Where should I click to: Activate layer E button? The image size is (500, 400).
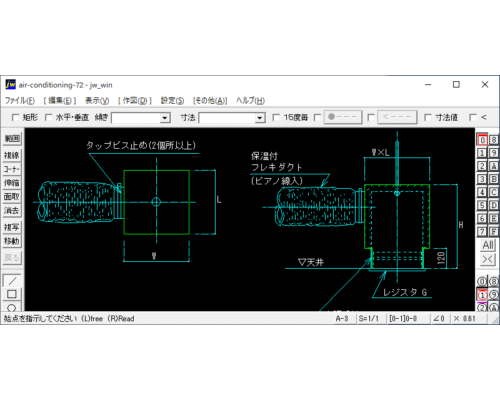pyautogui.click(x=494, y=218)
